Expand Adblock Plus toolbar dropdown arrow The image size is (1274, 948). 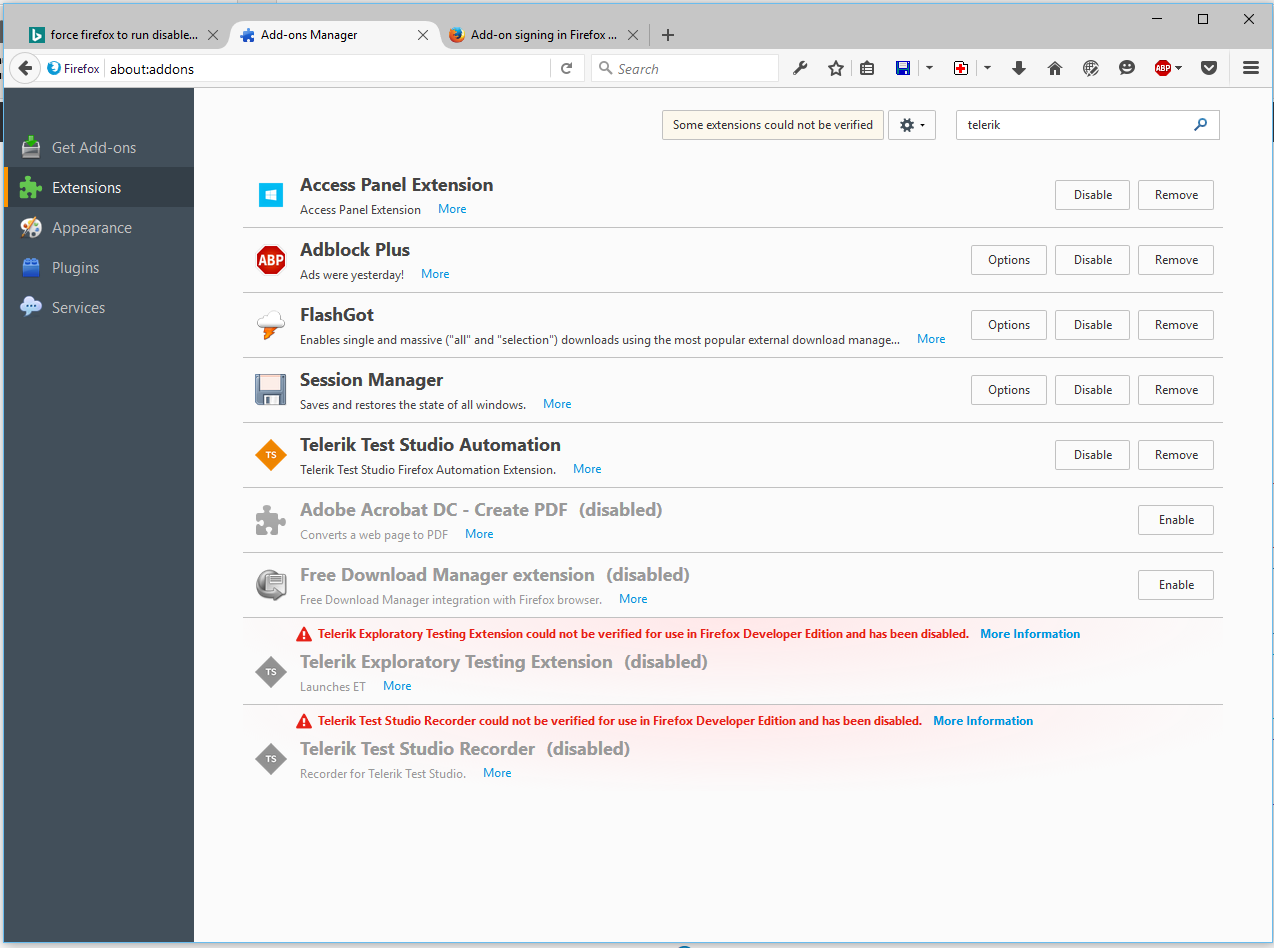(x=1179, y=68)
